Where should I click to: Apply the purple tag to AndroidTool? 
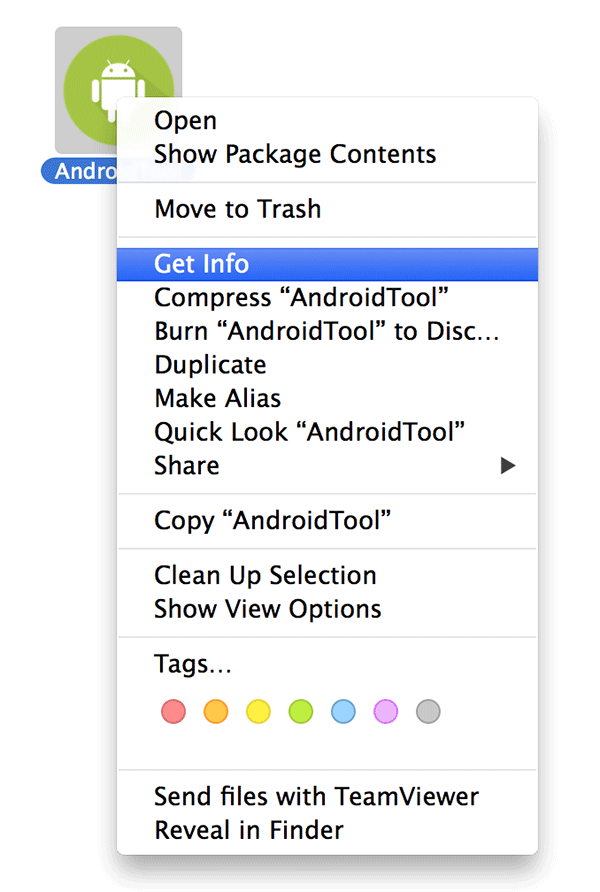click(x=386, y=711)
